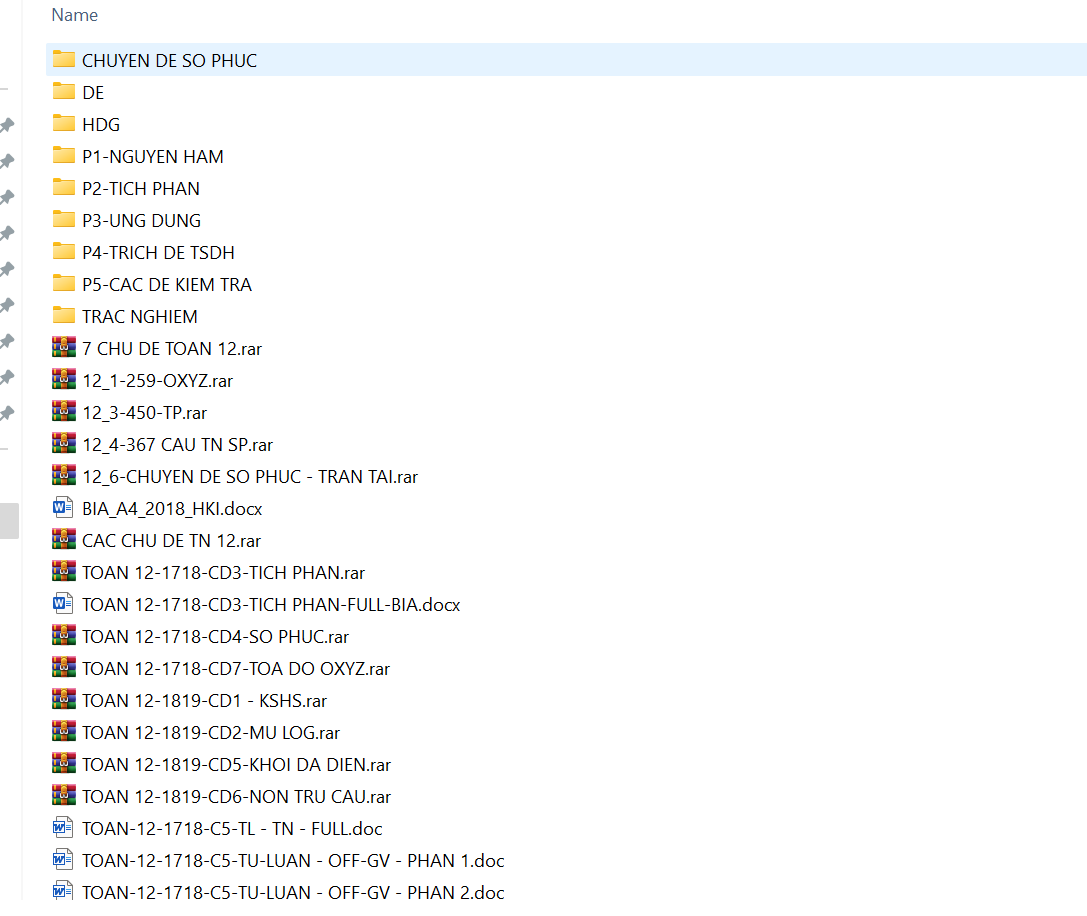
Task: Select the BIA_A4_2018_HKI.docx Word icon
Action: click(64, 508)
